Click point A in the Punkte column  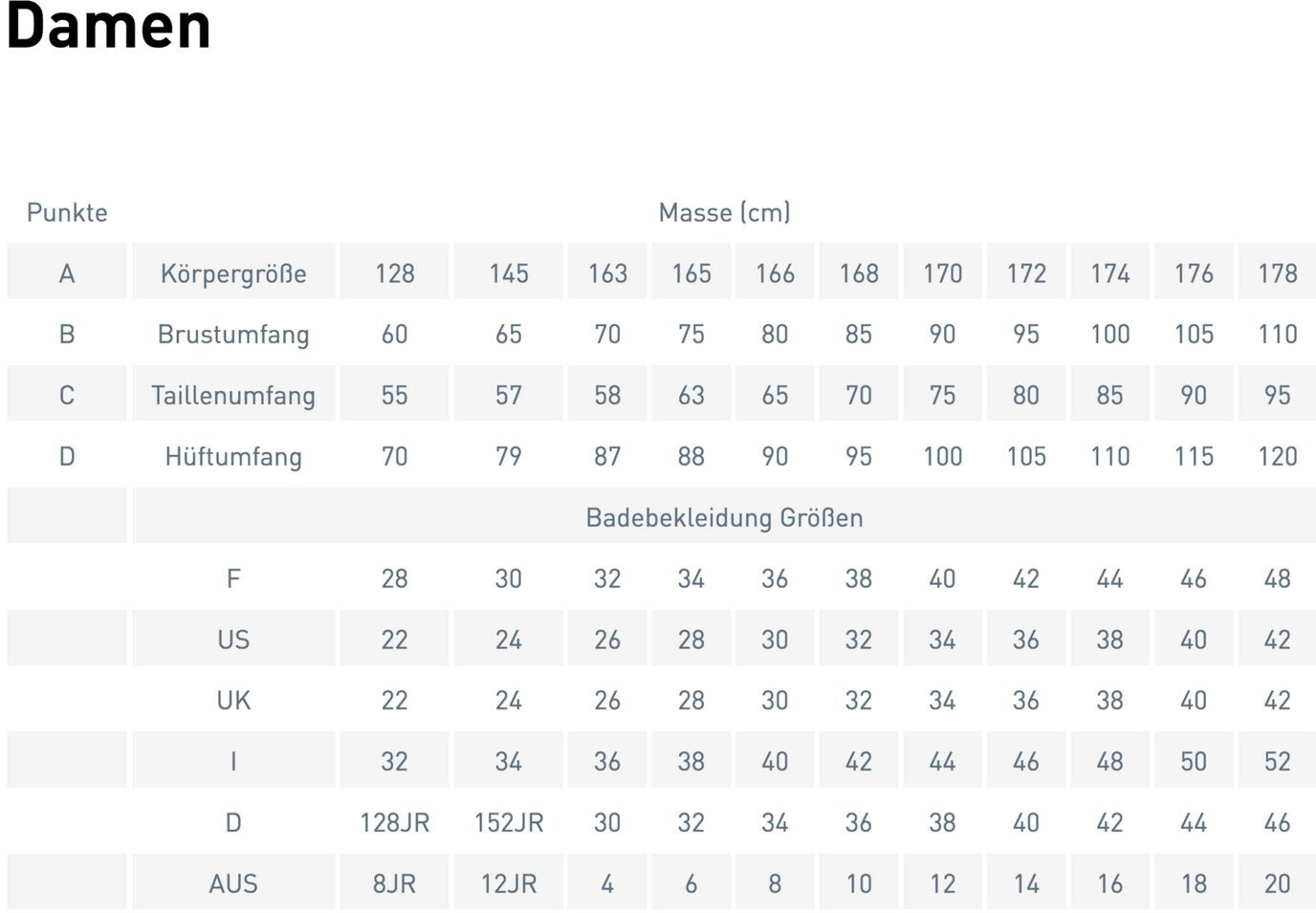(67, 273)
